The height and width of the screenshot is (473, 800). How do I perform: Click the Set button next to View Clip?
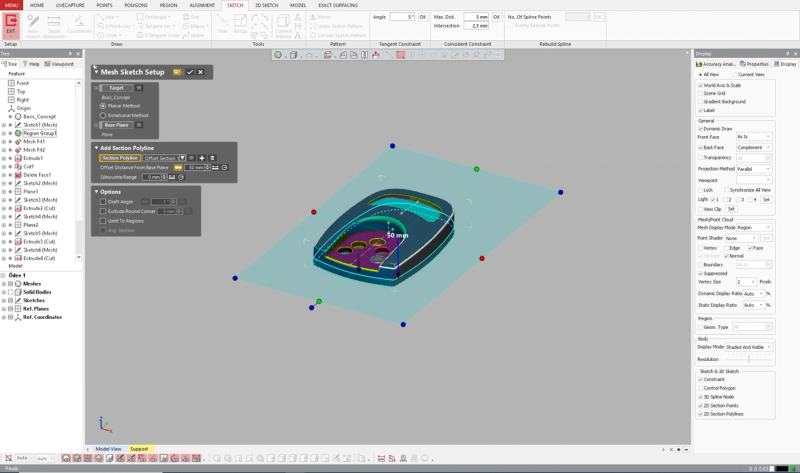(x=731, y=209)
